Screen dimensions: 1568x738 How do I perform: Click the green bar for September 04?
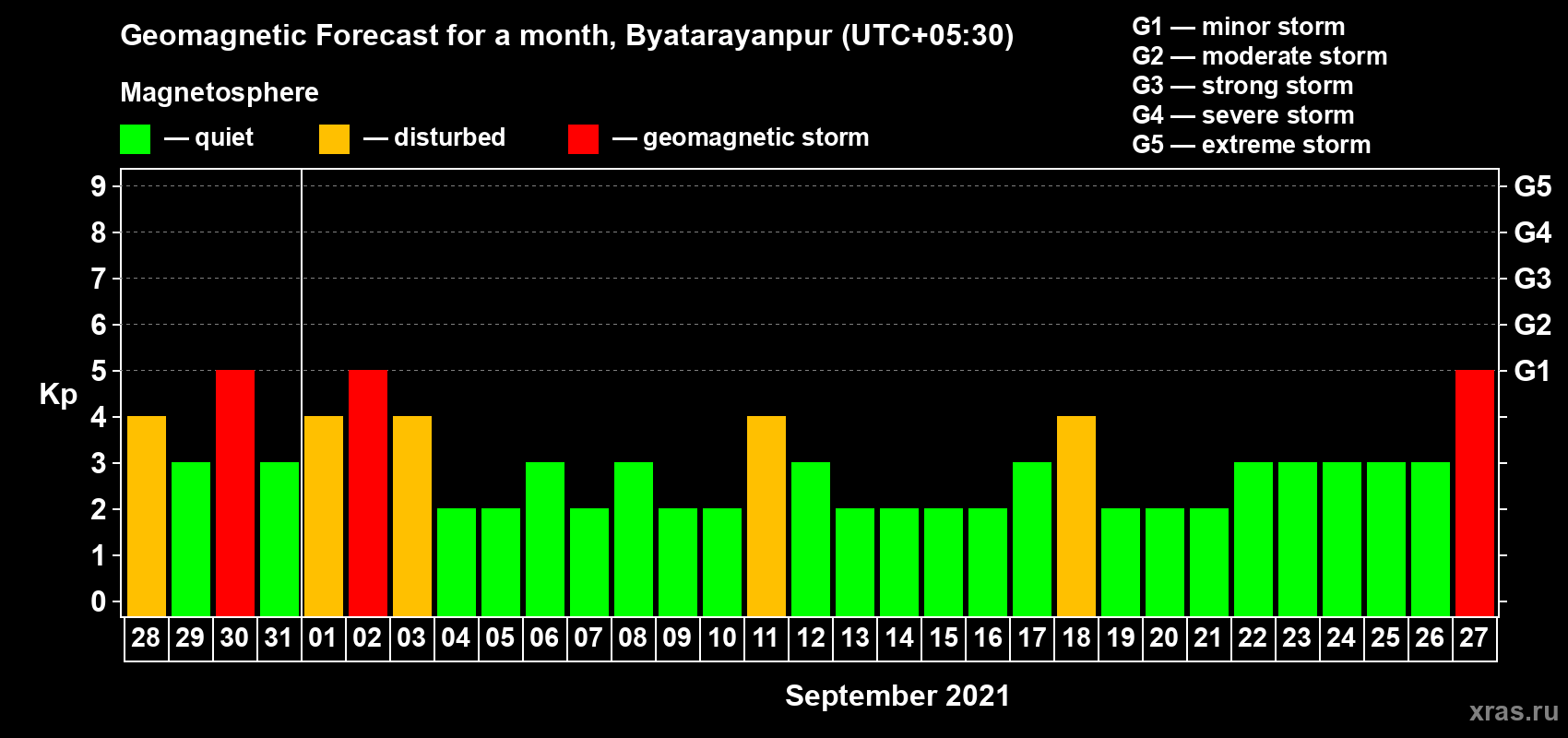pos(457,563)
